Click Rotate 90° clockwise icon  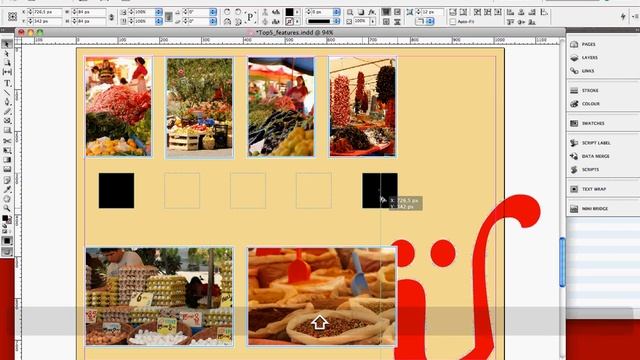[227, 12]
